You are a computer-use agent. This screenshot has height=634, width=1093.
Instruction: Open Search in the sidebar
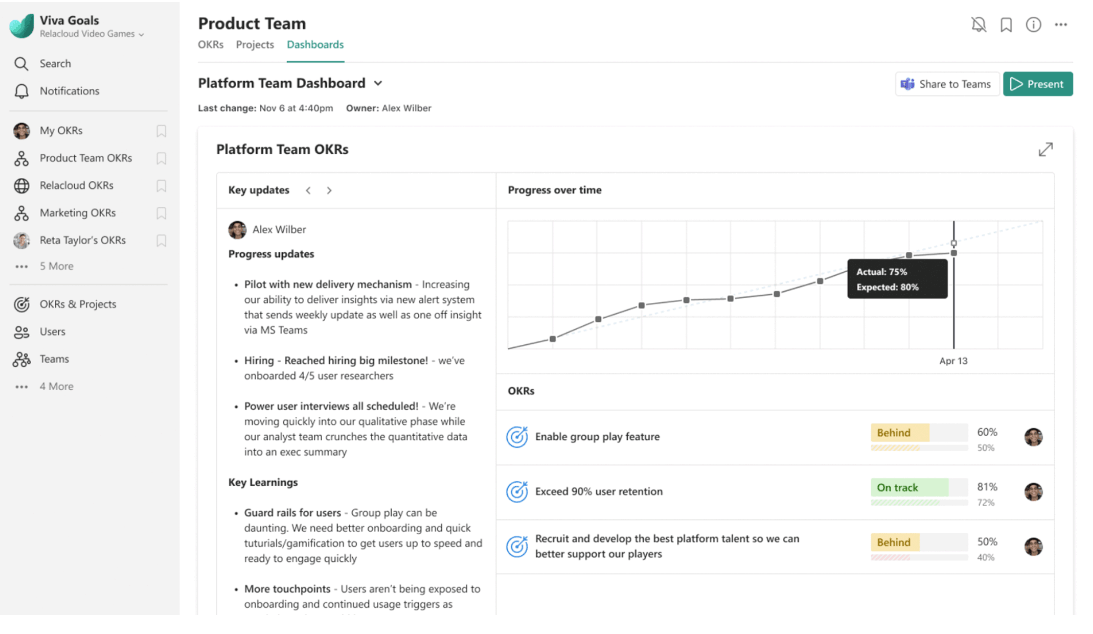pos(55,64)
